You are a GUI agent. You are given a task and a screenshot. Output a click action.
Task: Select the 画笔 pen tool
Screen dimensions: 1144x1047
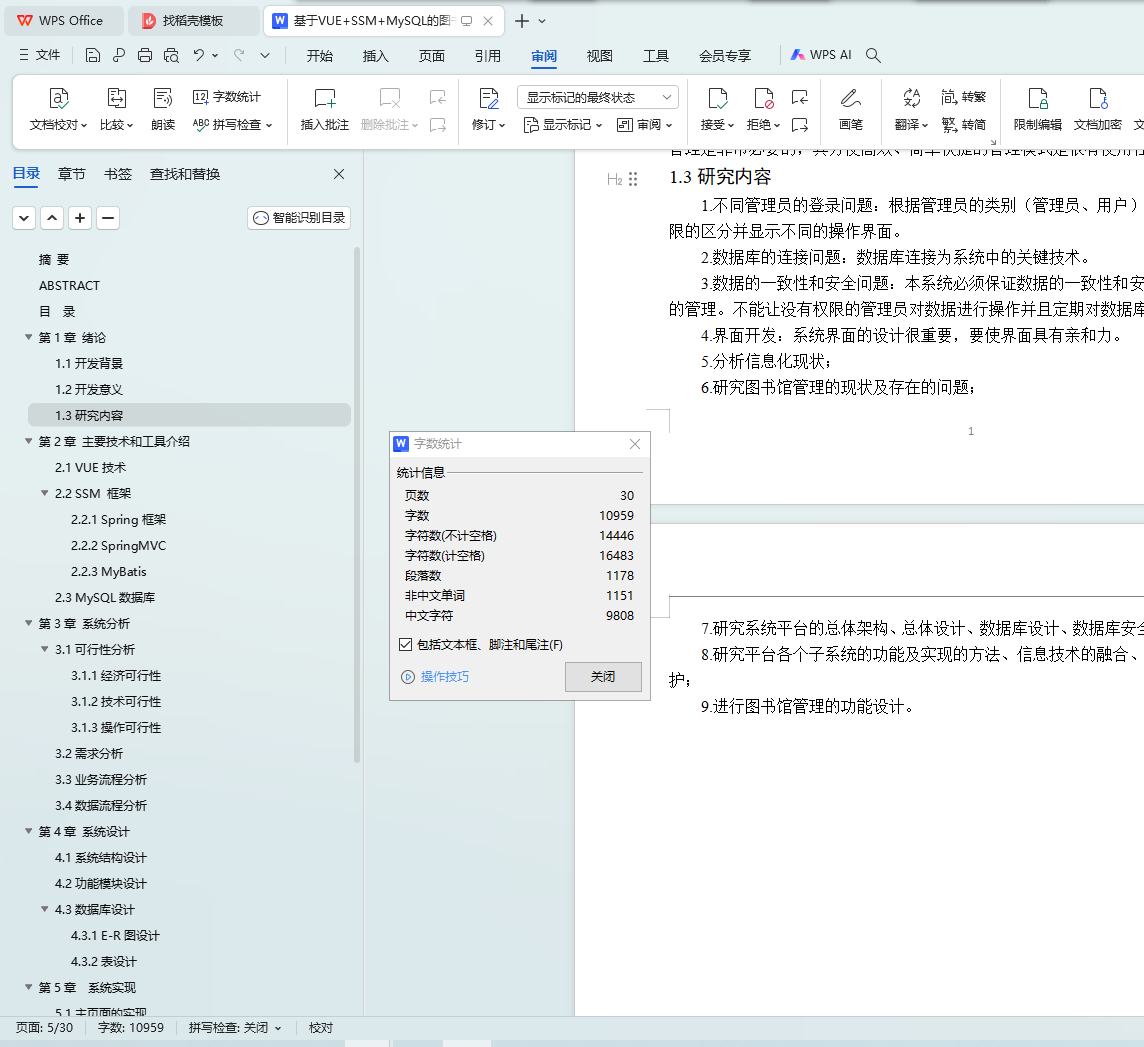(851, 109)
